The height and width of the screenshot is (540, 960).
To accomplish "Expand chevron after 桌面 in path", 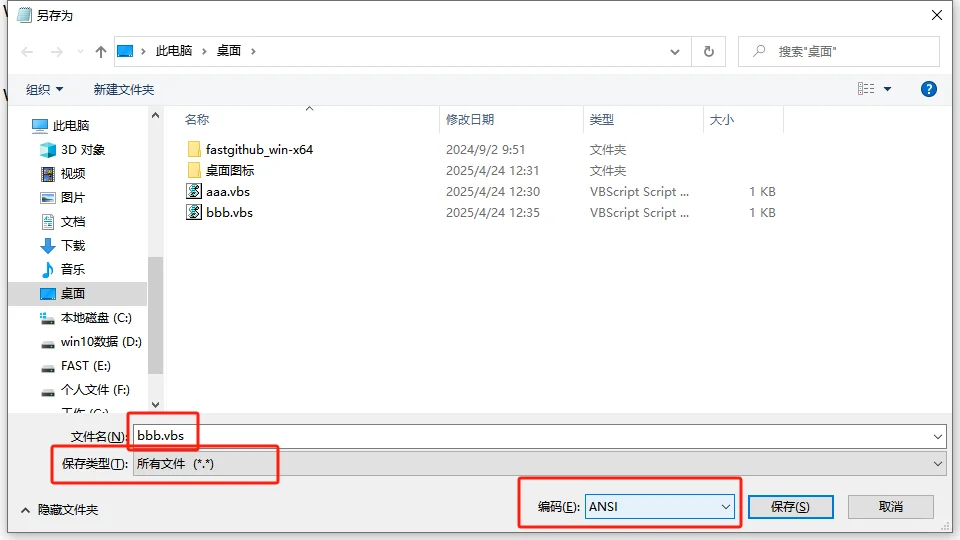I will [x=253, y=51].
